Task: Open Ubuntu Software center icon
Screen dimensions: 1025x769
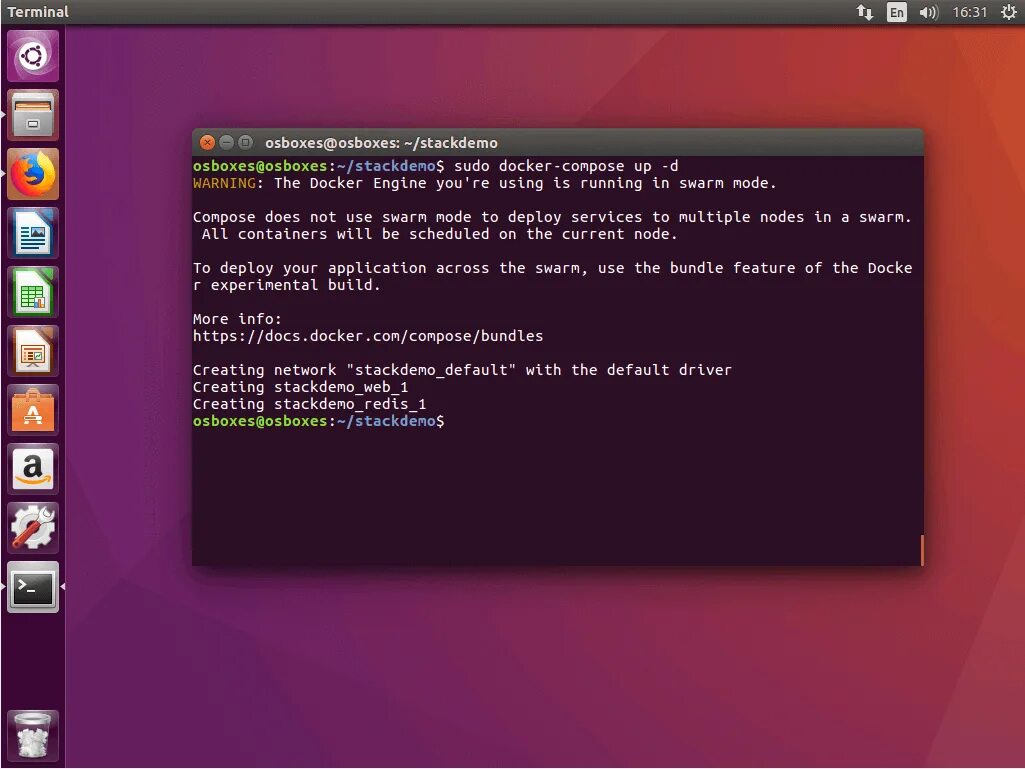Action: 33,410
